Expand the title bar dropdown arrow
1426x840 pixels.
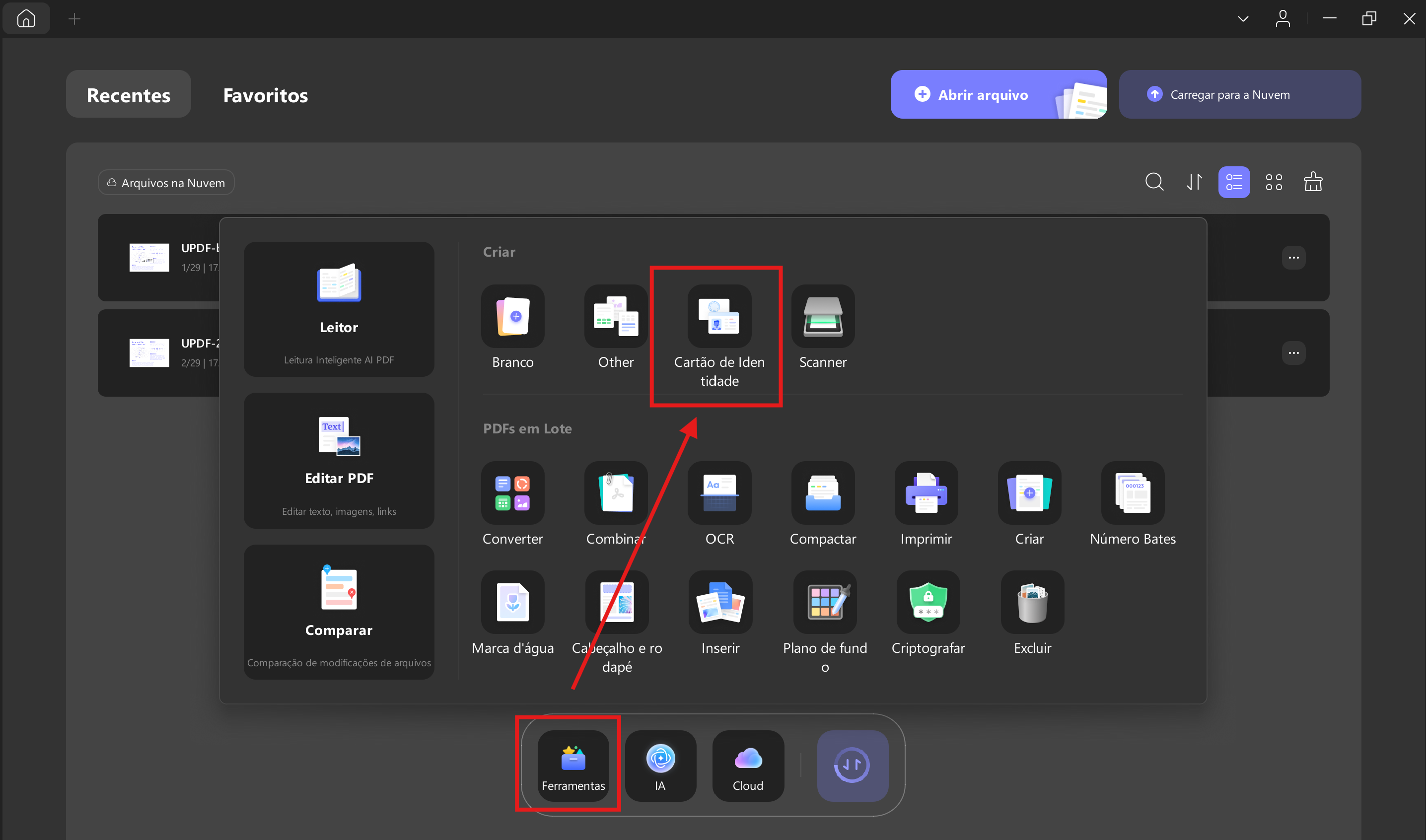(1243, 19)
